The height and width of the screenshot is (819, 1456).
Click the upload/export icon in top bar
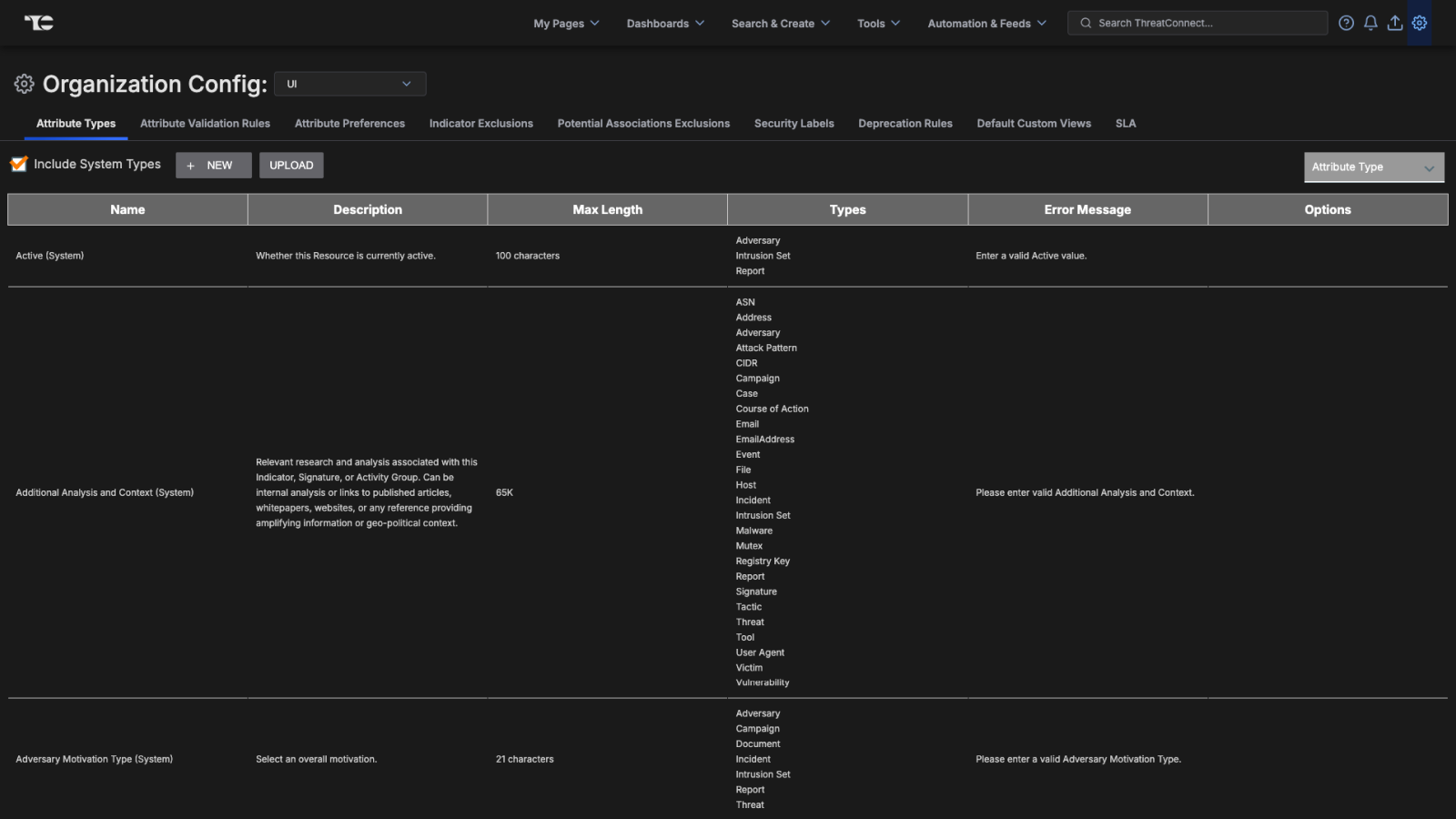coord(1394,23)
